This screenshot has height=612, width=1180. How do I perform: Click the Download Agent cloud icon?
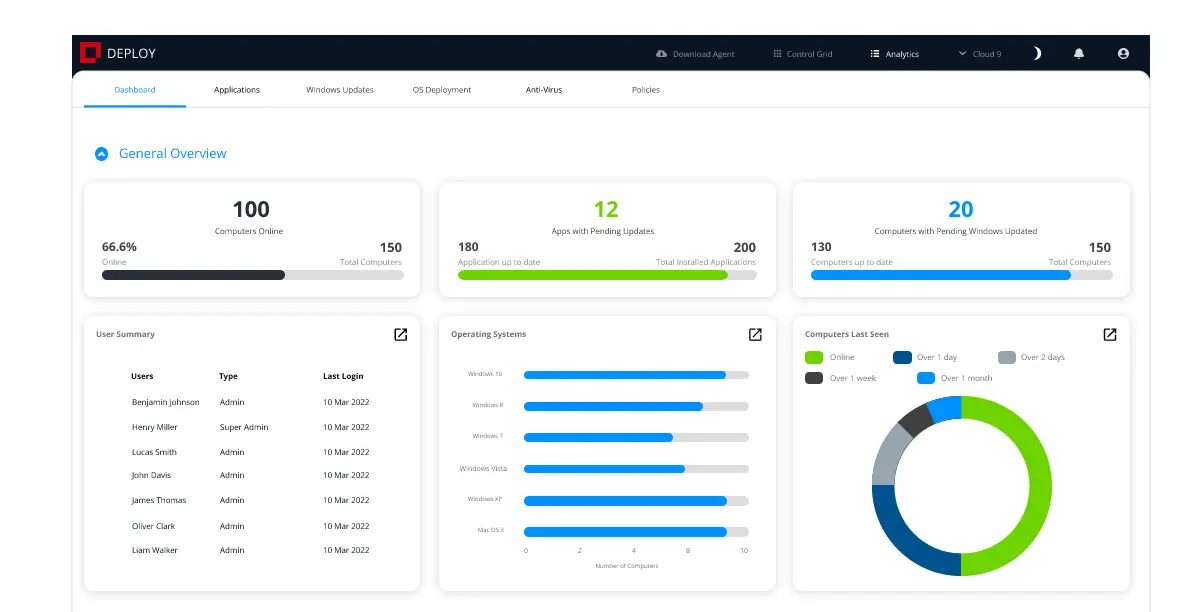tap(661, 54)
